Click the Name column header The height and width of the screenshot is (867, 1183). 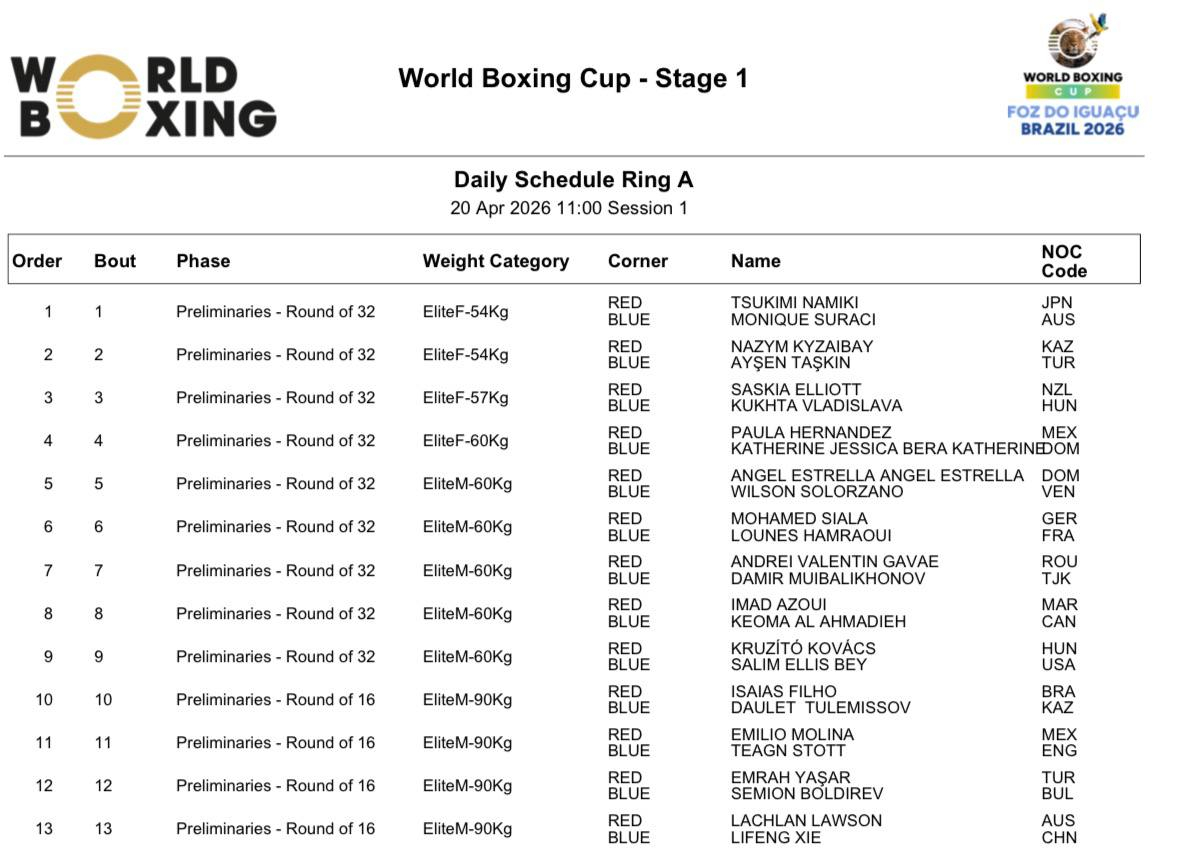755,261
